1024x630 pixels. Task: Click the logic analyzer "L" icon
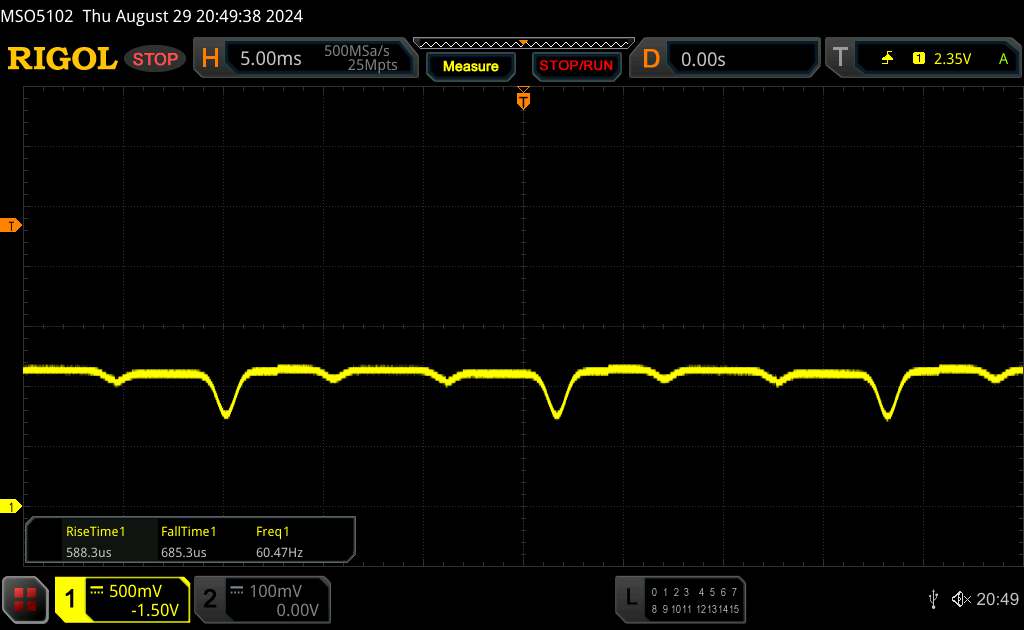click(x=631, y=598)
